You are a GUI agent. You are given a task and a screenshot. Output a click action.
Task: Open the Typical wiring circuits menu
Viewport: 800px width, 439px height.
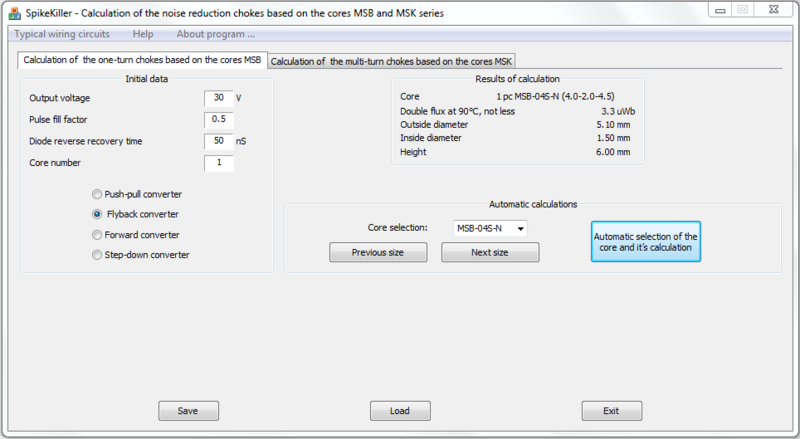tap(62, 34)
